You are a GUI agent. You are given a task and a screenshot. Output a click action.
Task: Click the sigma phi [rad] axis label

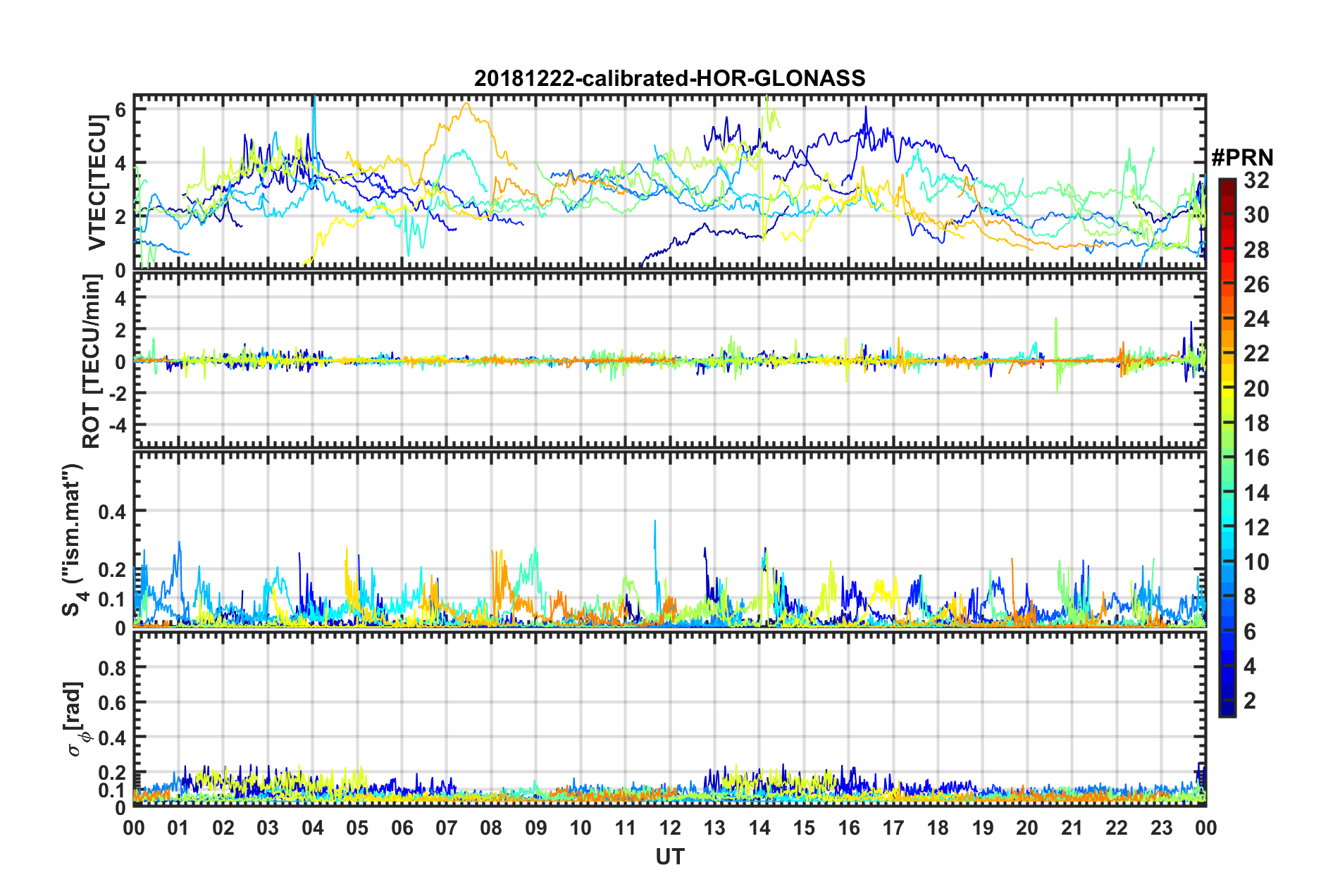(x=76, y=718)
